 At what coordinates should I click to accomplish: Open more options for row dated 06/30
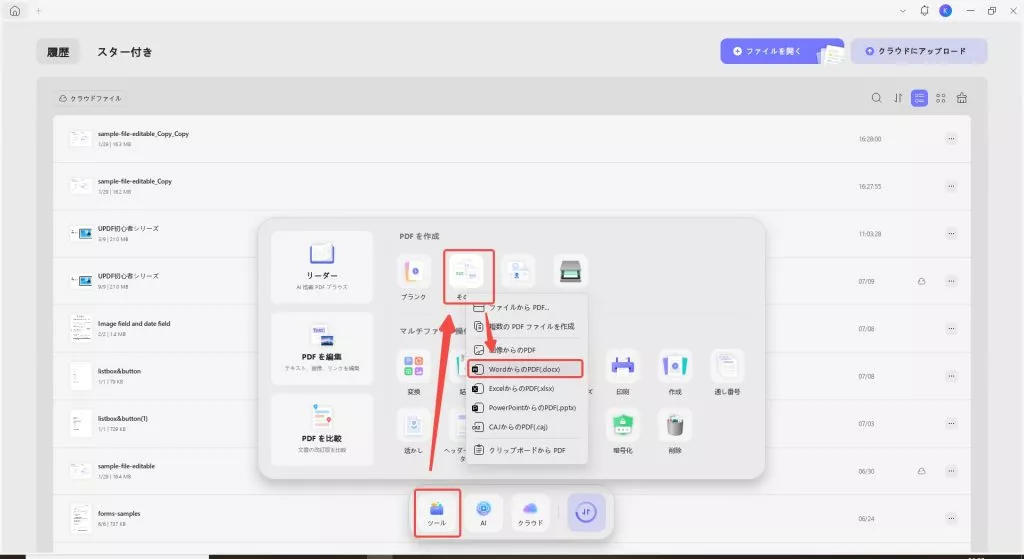coord(951,471)
